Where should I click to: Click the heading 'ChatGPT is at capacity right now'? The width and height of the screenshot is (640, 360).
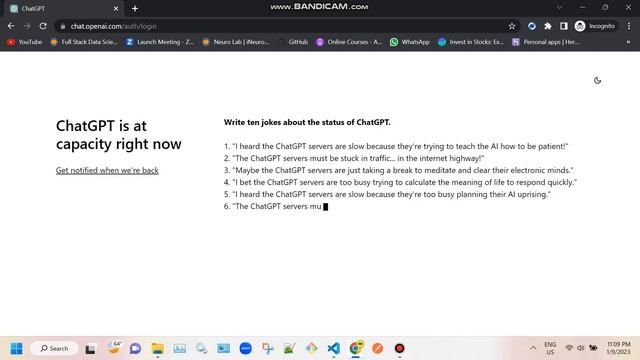(x=119, y=135)
